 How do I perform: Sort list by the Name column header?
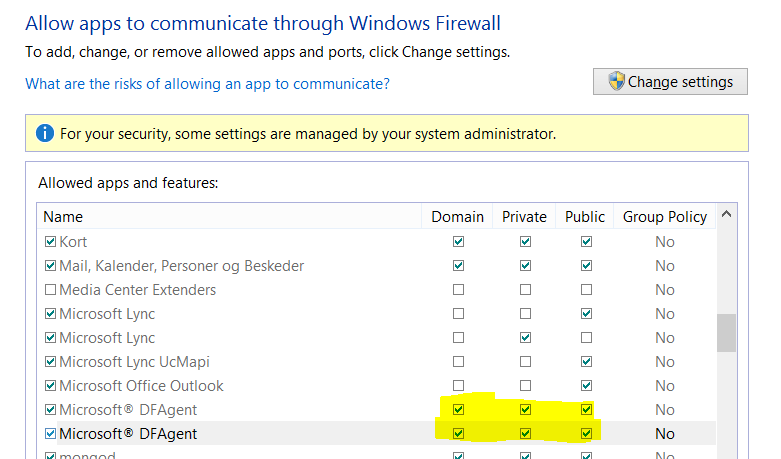point(64,216)
